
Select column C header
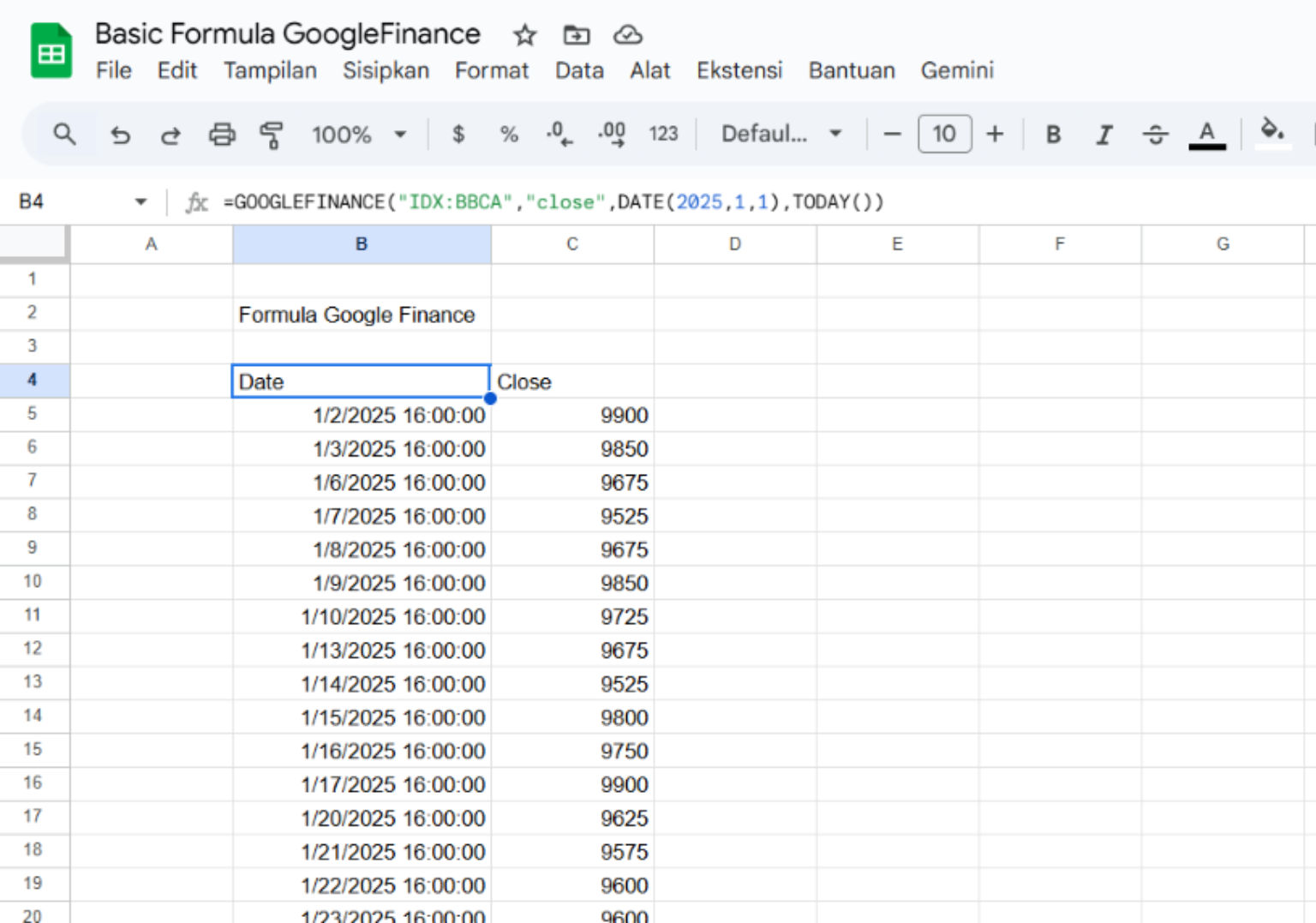pos(572,244)
